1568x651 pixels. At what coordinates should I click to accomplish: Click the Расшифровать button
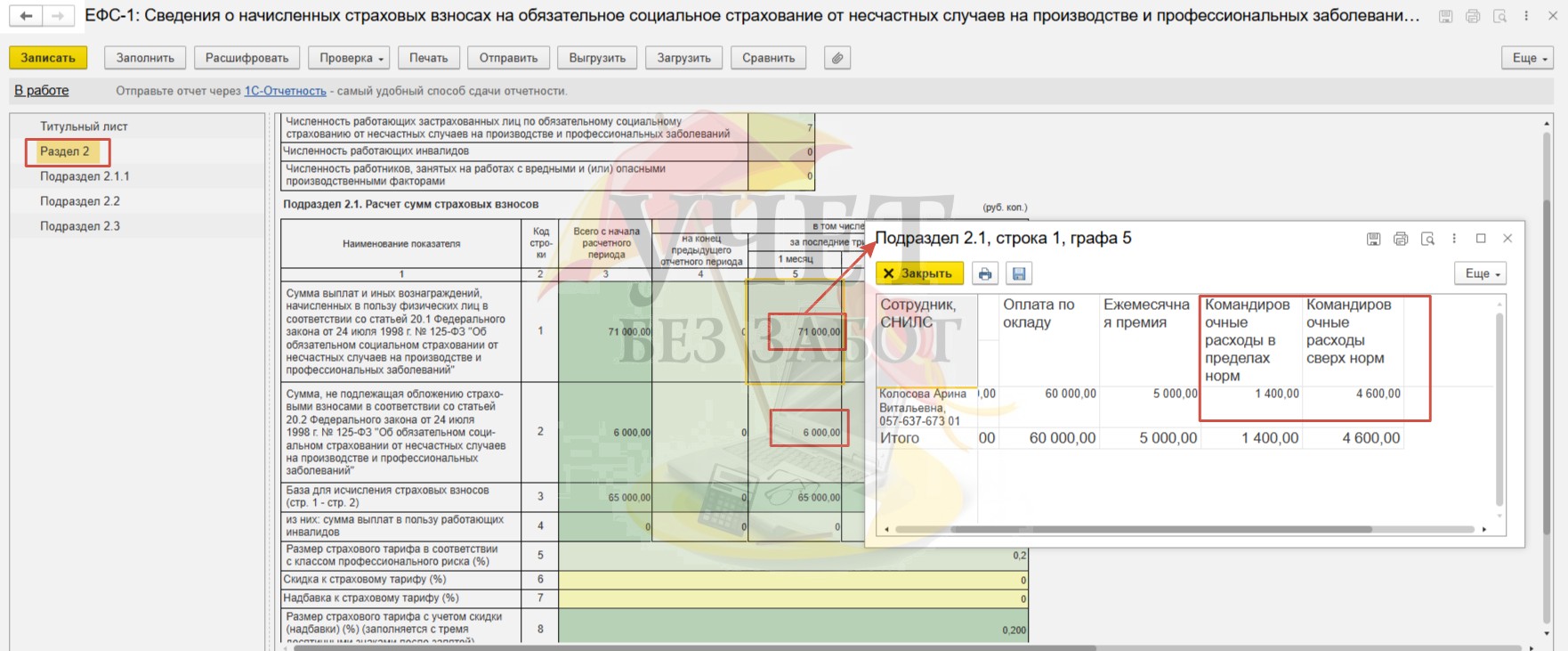(247, 58)
